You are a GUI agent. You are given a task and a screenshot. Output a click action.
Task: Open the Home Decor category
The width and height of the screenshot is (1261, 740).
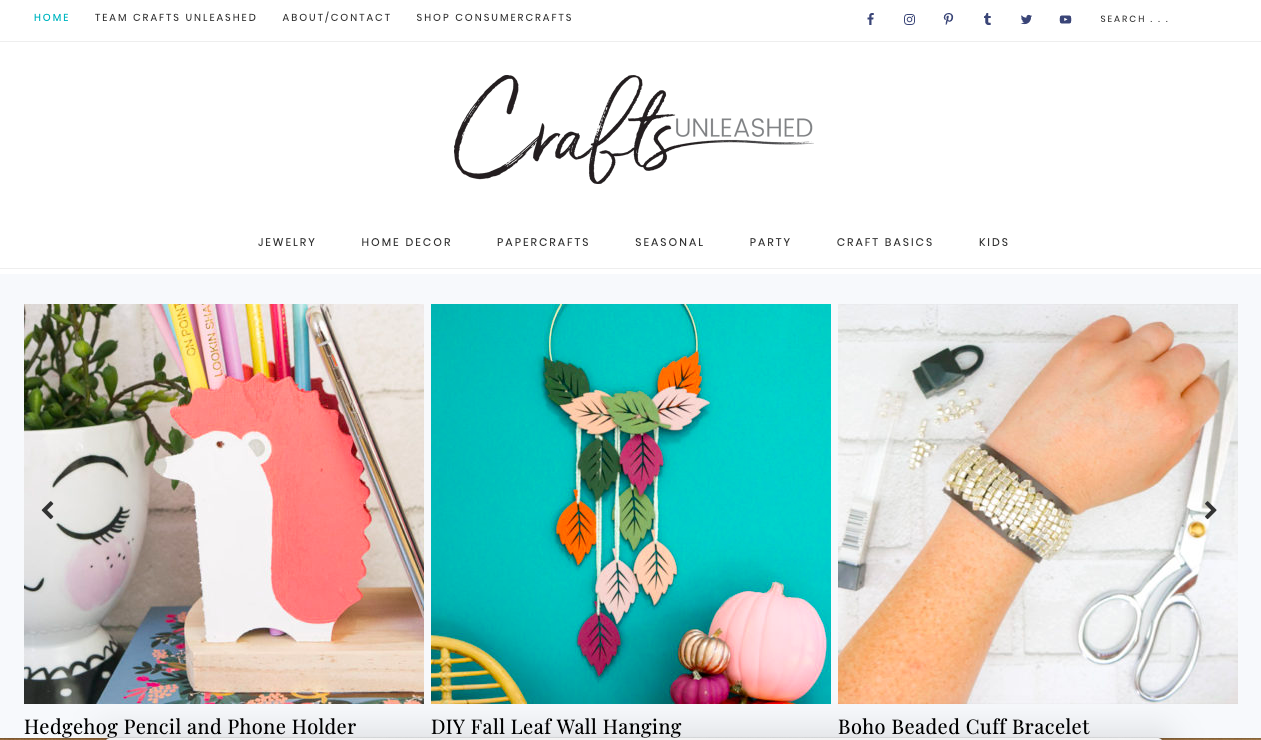[407, 242]
